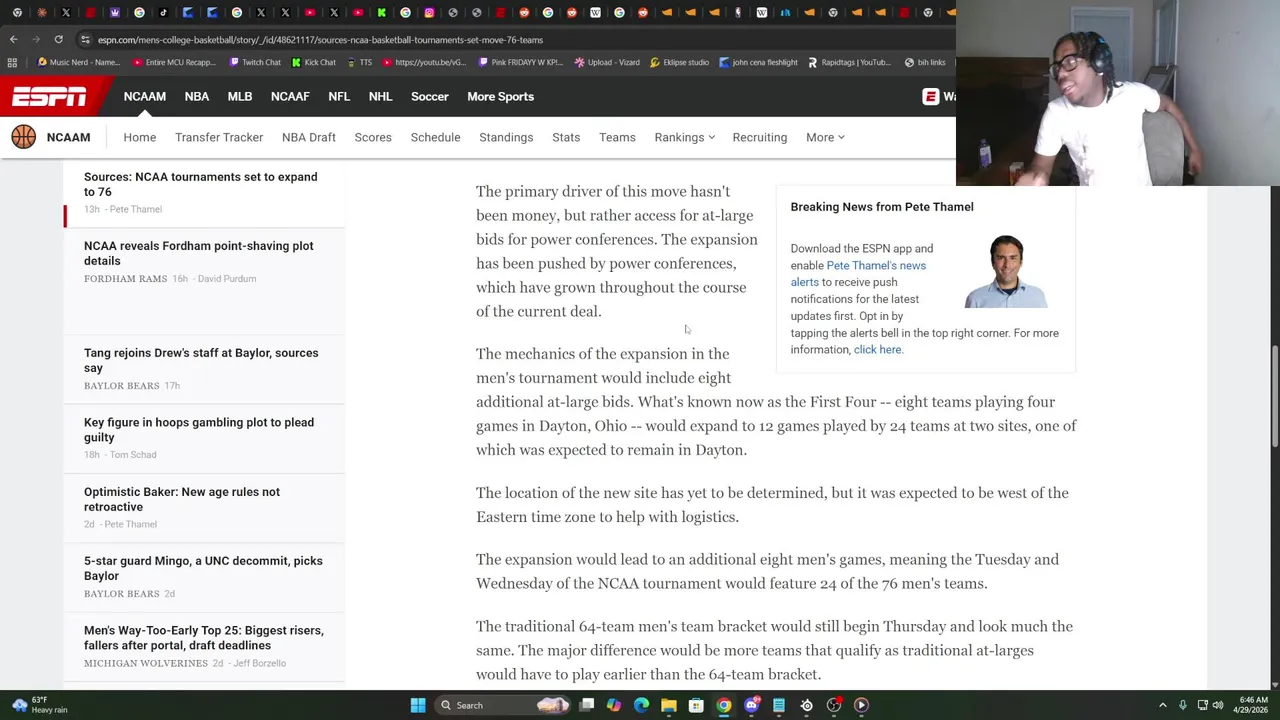Open the 5-star guard Mingo story

[x=203, y=568]
